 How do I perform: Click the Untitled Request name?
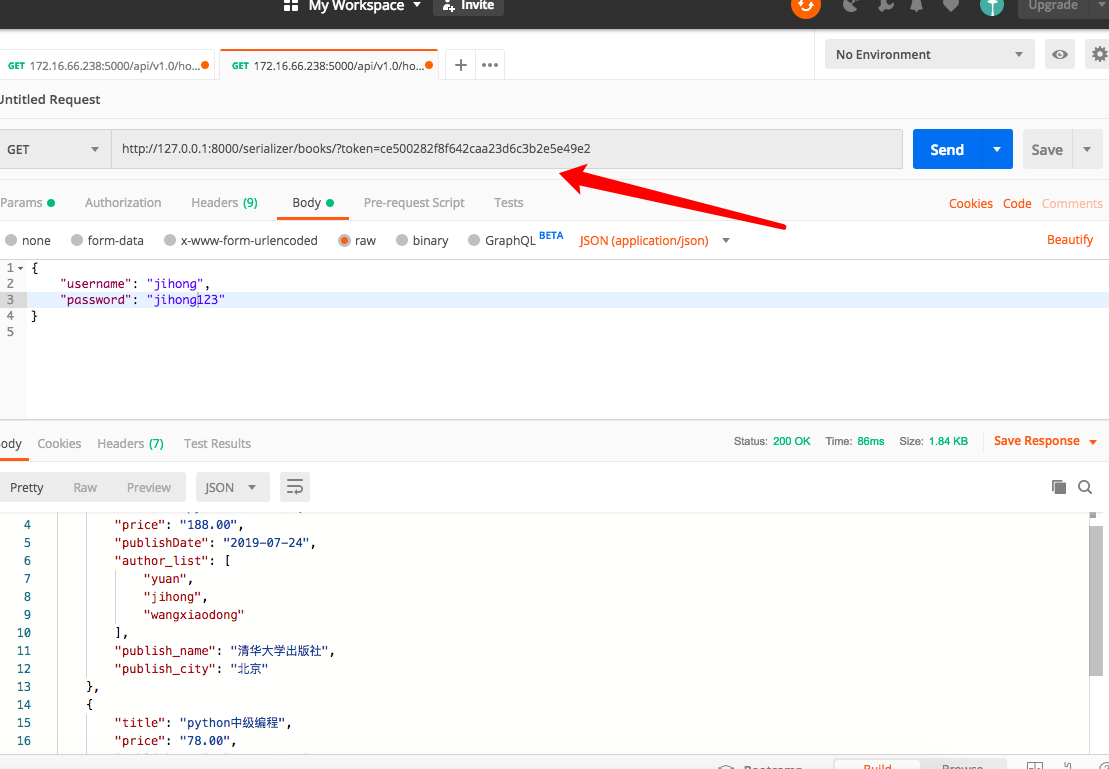pyautogui.click(x=50, y=100)
